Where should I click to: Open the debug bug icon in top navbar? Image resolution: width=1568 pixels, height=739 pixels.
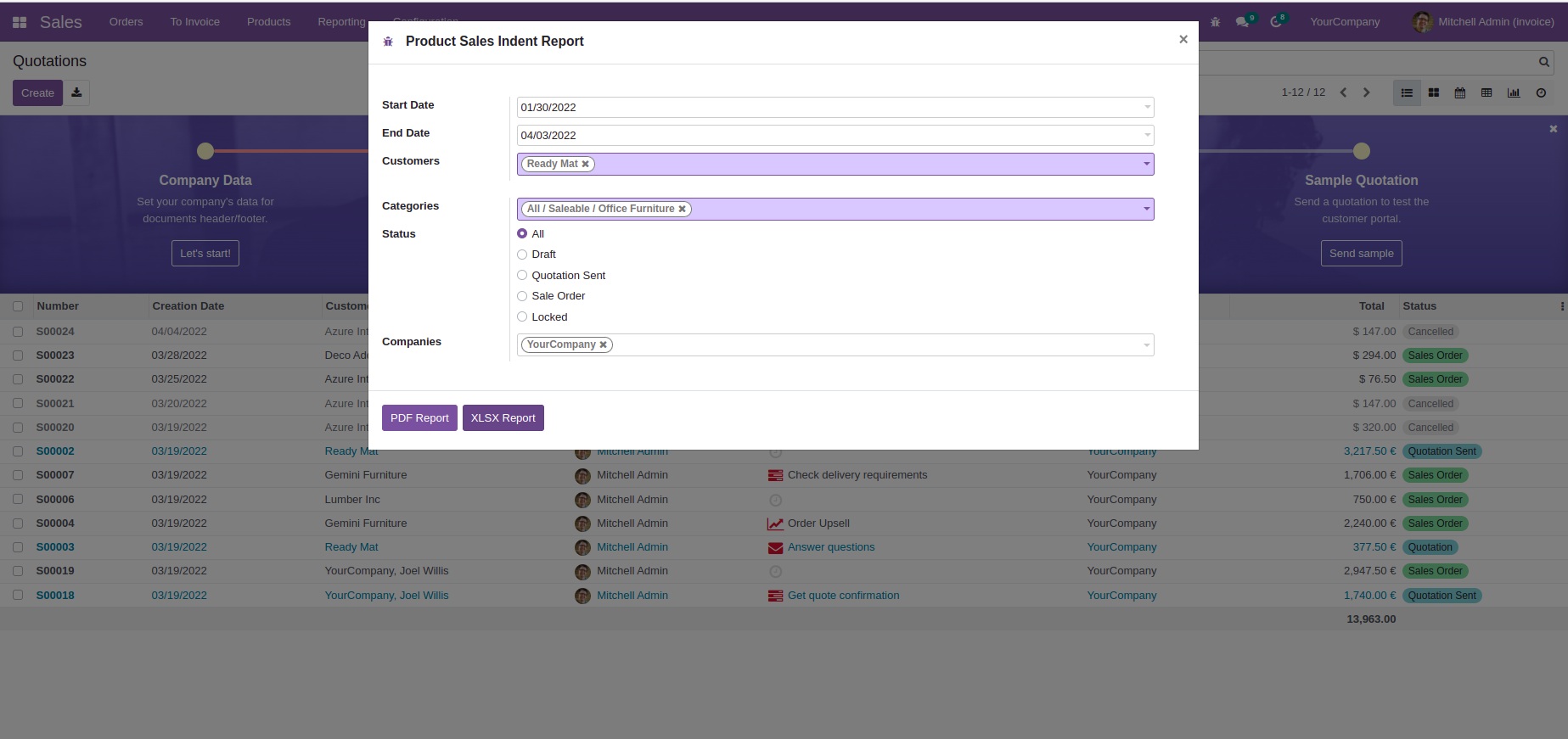tap(1215, 22)
